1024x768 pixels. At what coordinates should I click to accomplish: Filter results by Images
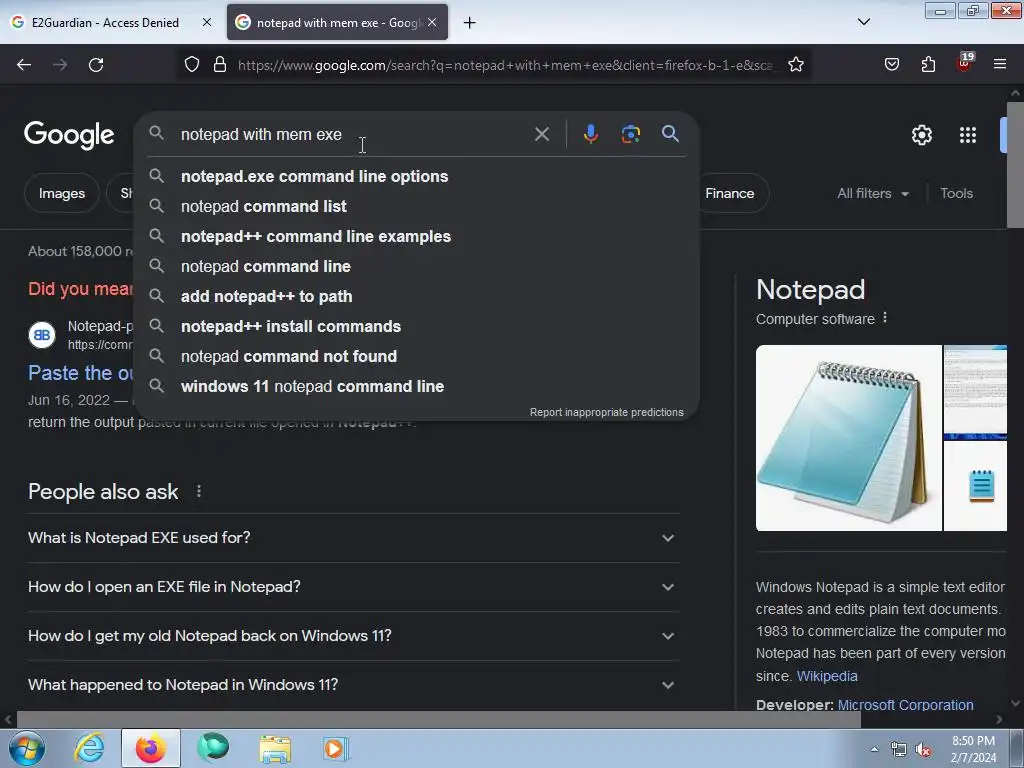61,193
